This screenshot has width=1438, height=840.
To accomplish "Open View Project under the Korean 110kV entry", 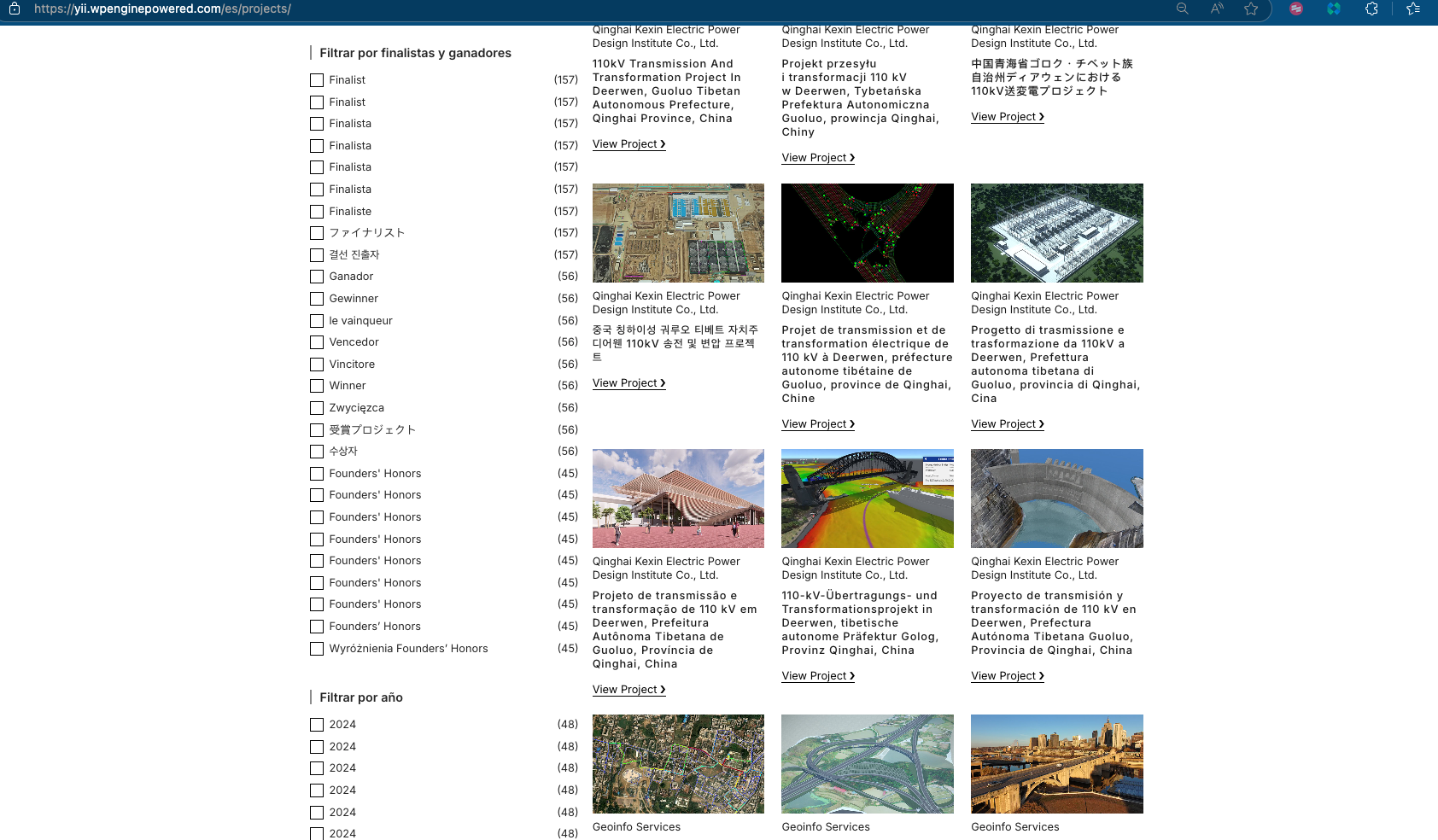I will (x=629, y=383).
